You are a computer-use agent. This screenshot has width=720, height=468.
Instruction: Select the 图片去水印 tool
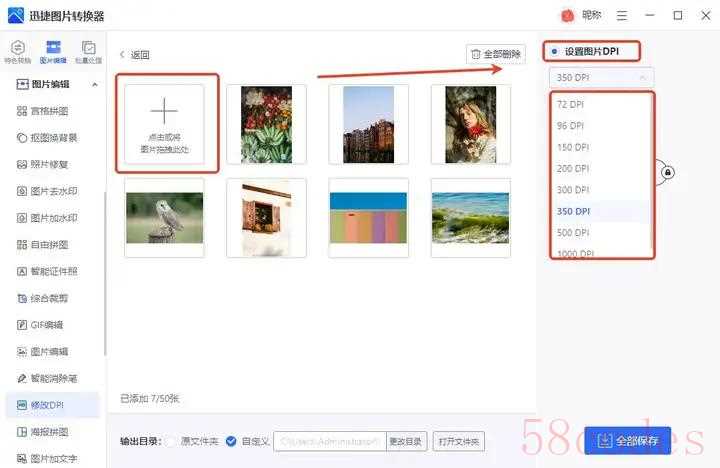(x=47, y=191)
